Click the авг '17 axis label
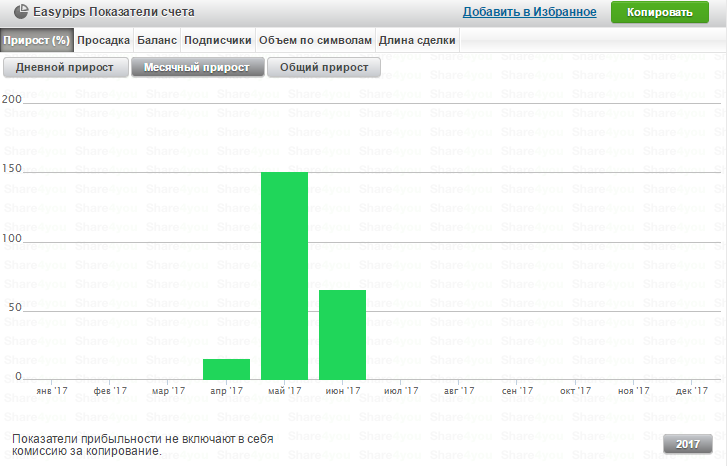This screenshot has height=466, width=727. 459,391
